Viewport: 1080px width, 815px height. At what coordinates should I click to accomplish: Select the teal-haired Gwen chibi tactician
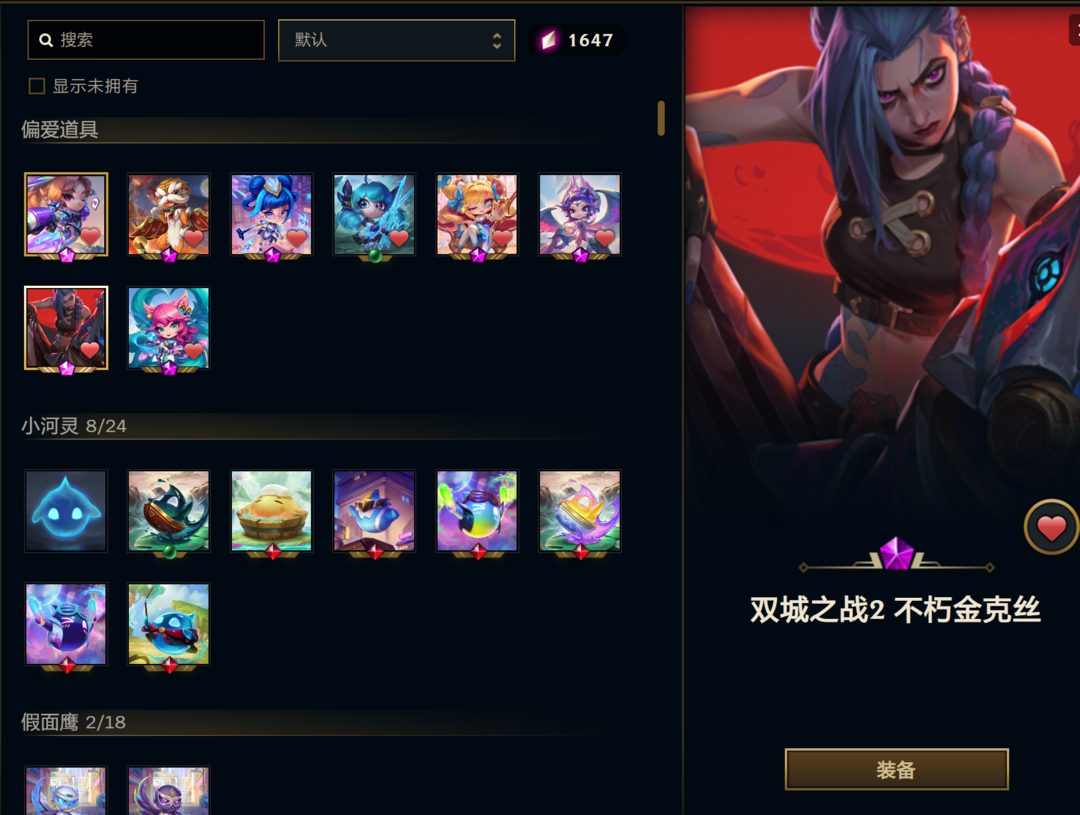[374, 214]
